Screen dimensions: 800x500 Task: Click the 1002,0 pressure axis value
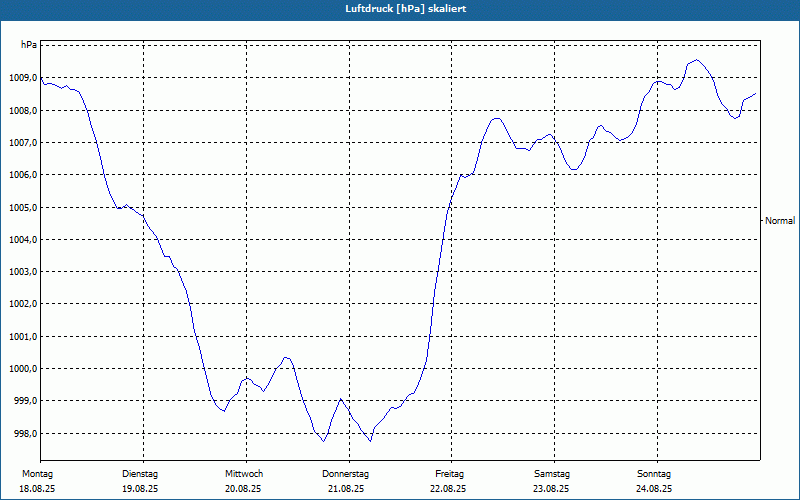click(23, 304)
